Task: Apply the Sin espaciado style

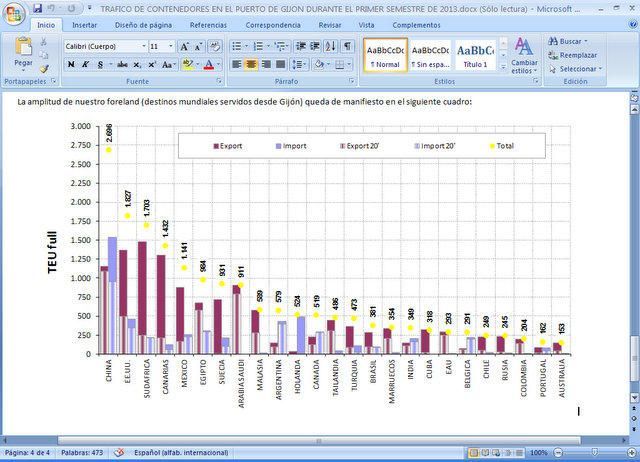Action: (x=430, y=55)
